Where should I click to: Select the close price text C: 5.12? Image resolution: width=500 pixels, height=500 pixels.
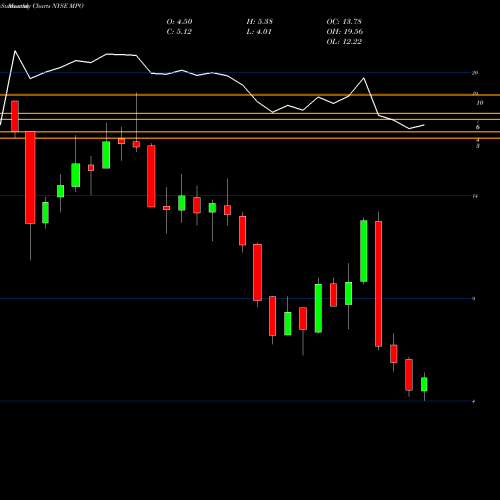pyautogui.click(x=179, y=32)
